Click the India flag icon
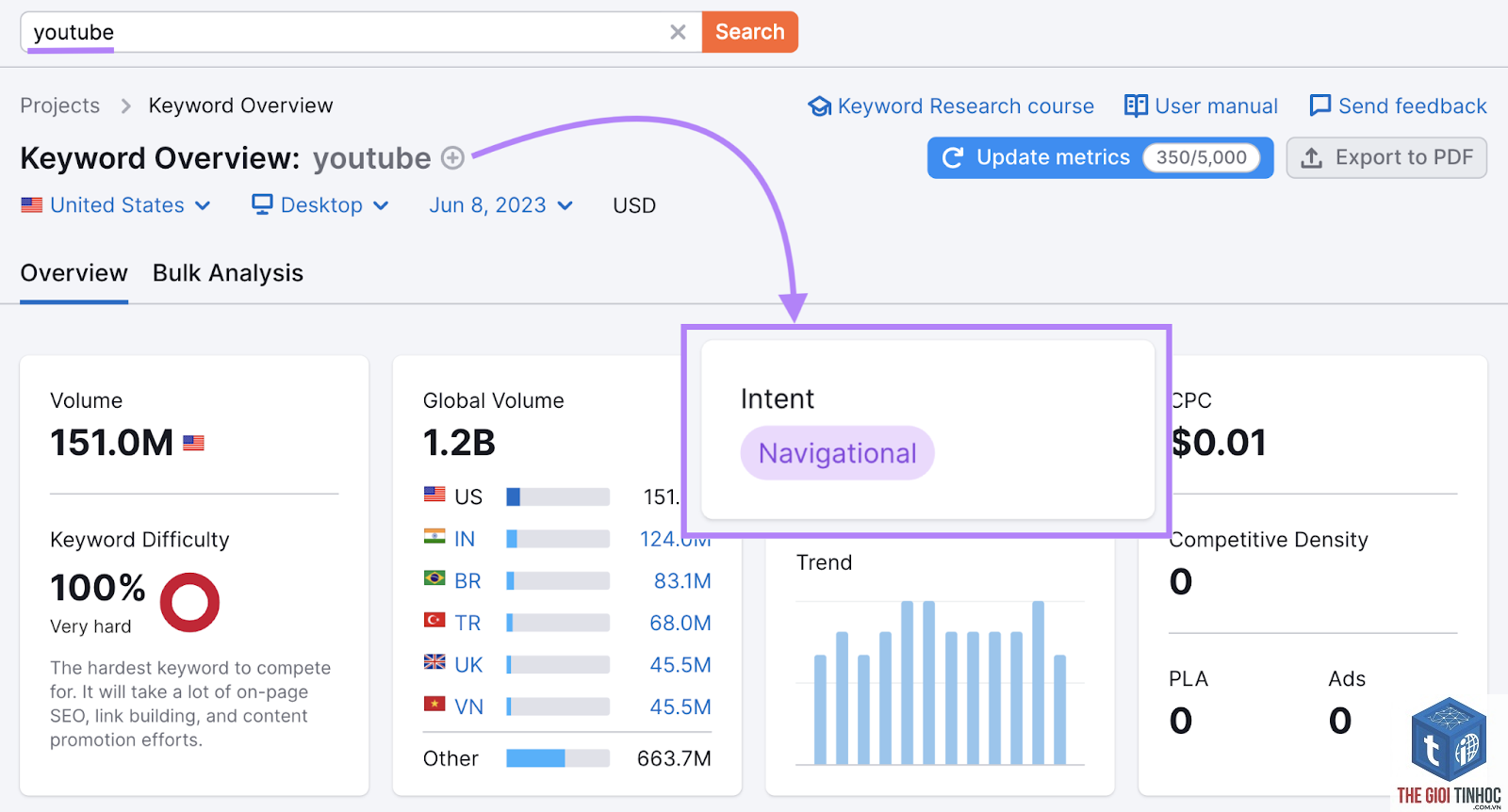 434,536
